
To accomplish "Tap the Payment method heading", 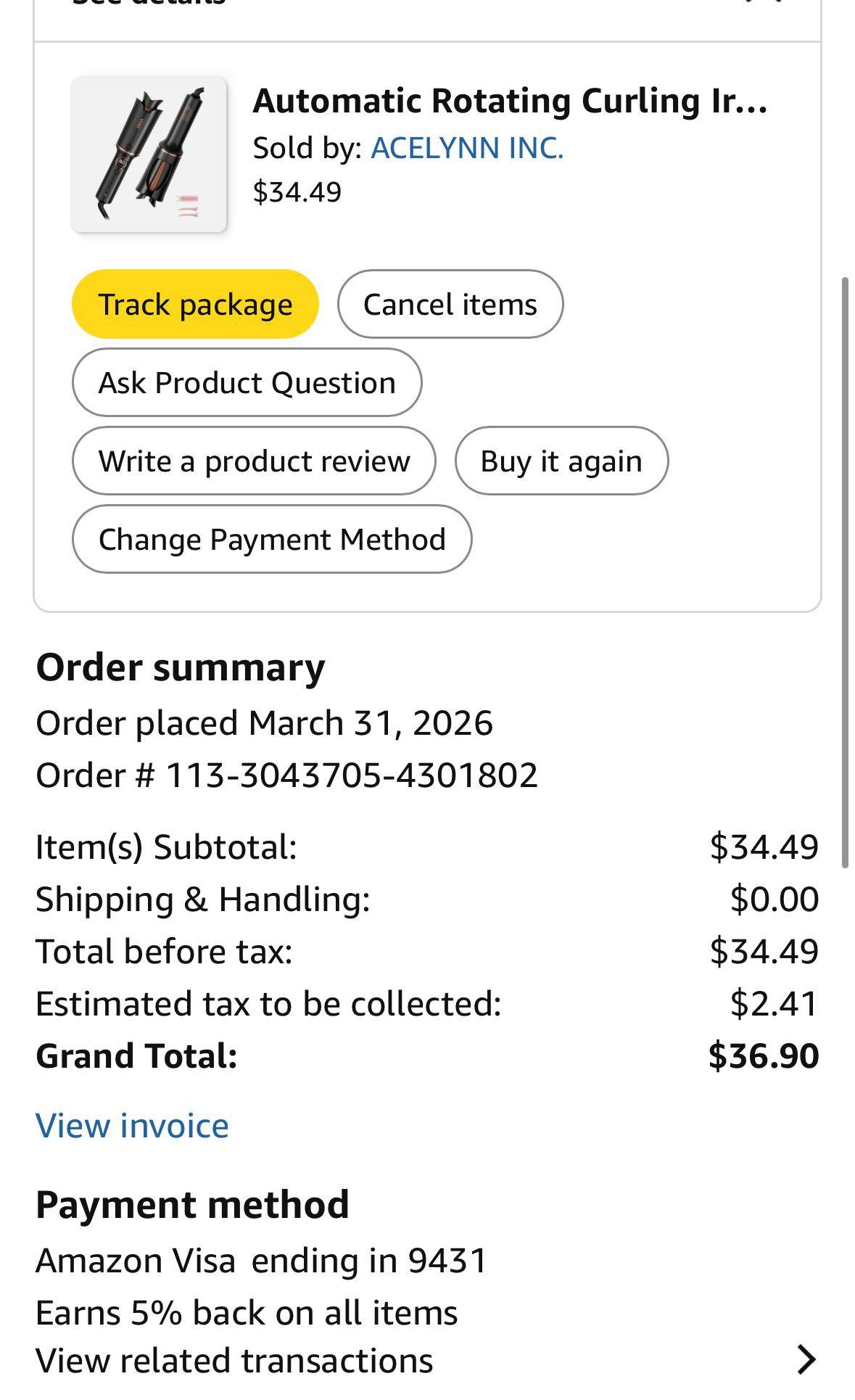I will tap(192, 1205).
